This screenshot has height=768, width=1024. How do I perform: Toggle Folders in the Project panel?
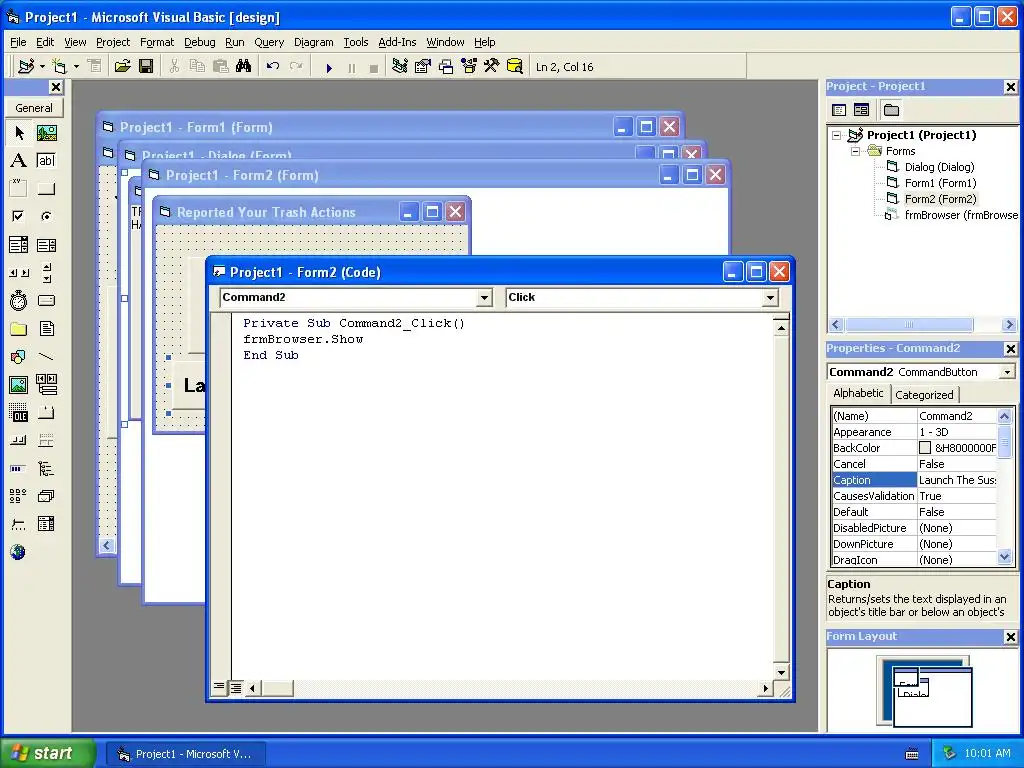click(891, 110)
